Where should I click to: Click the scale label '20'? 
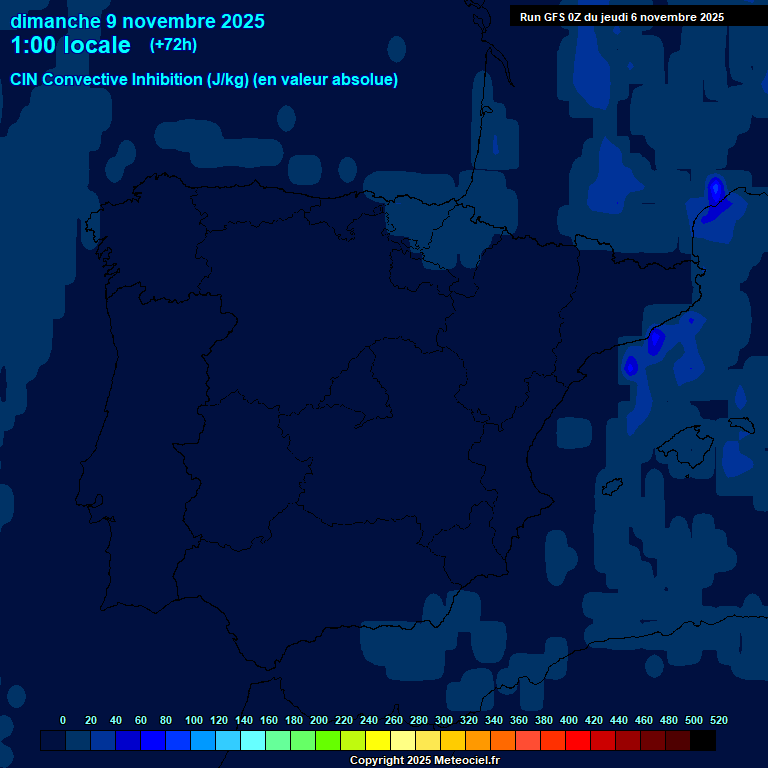(x=91, y=720)
